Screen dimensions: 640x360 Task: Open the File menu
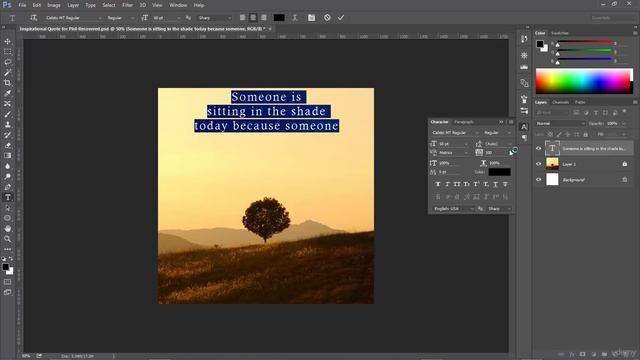(x=22, y=5)
